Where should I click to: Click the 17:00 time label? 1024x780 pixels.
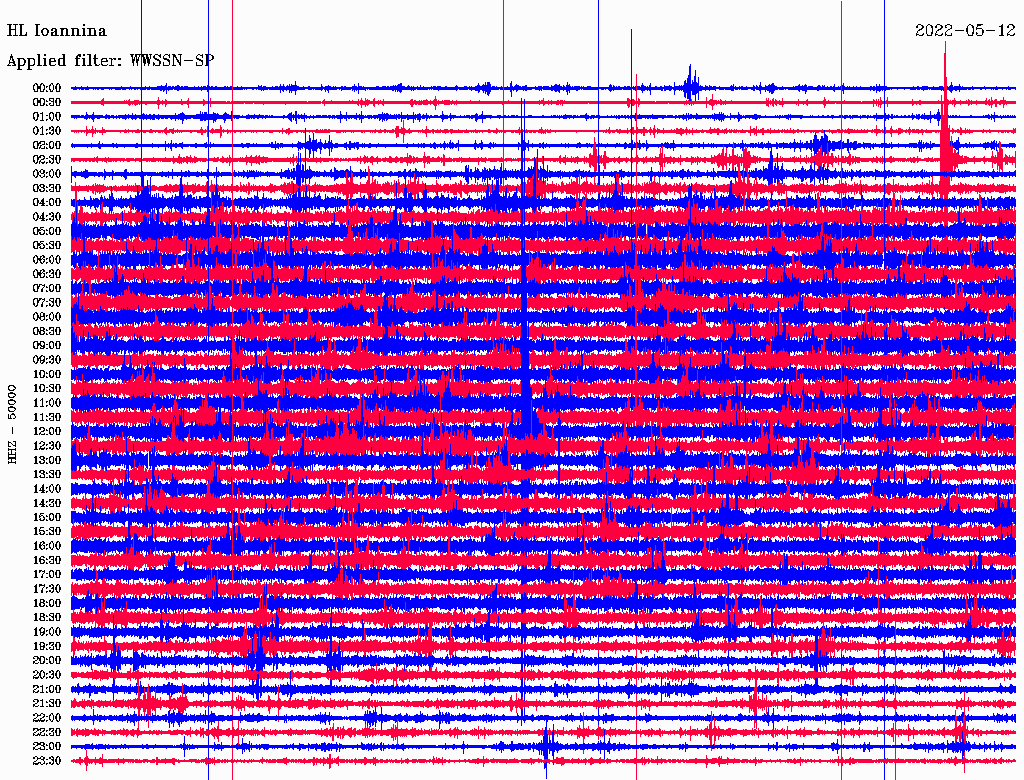[47, 575]
